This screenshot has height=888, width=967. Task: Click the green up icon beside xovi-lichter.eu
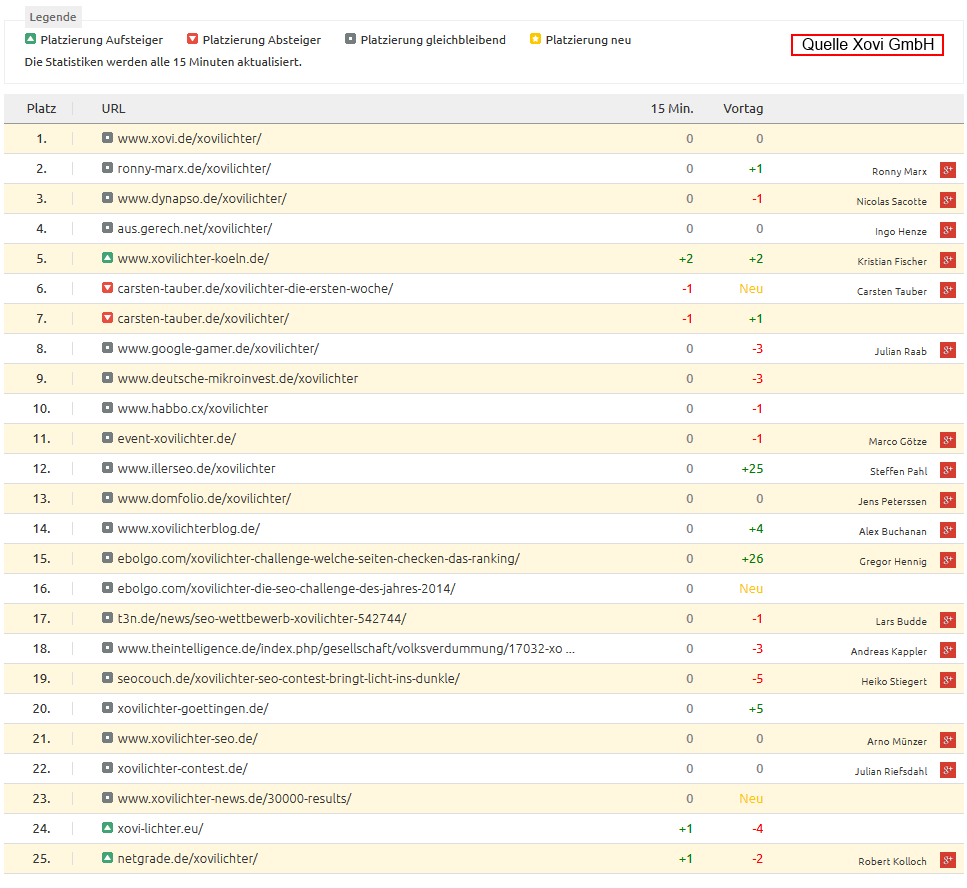pyautogui.click(x=108, y=828)
